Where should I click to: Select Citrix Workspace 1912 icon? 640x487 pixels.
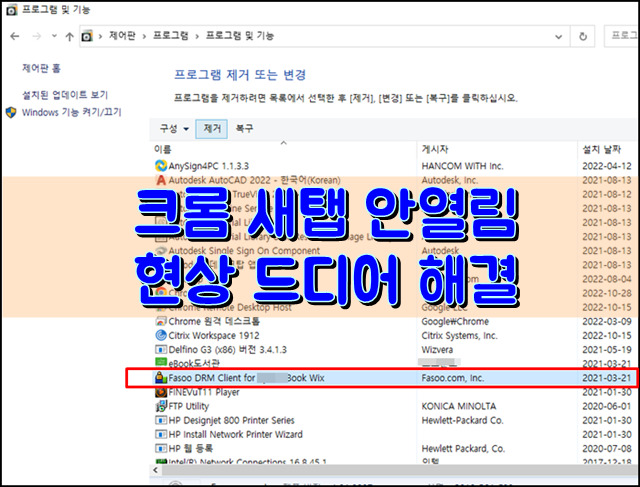coord(161,335)
